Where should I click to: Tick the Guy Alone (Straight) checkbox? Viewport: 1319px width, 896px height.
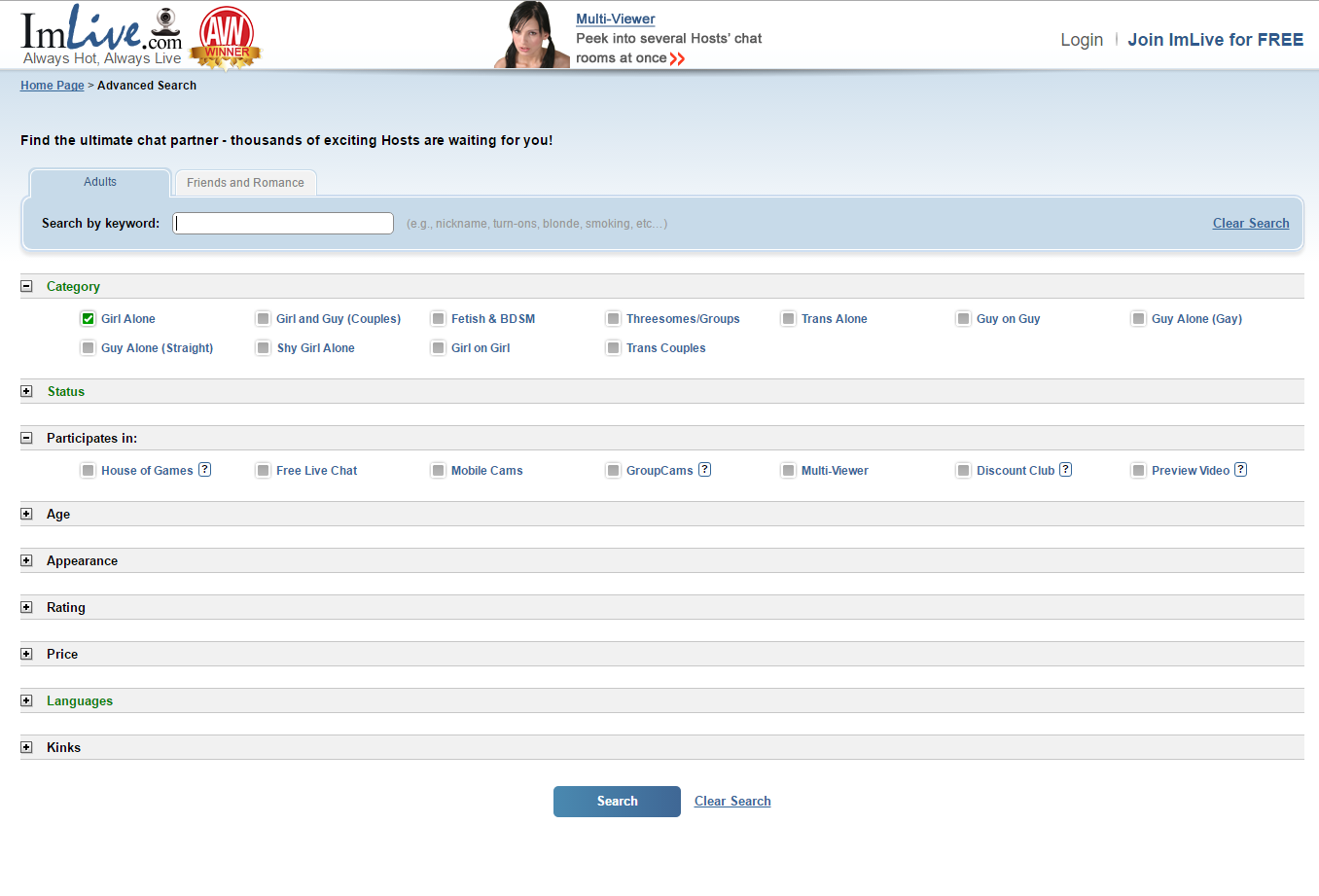coord(89,348)
